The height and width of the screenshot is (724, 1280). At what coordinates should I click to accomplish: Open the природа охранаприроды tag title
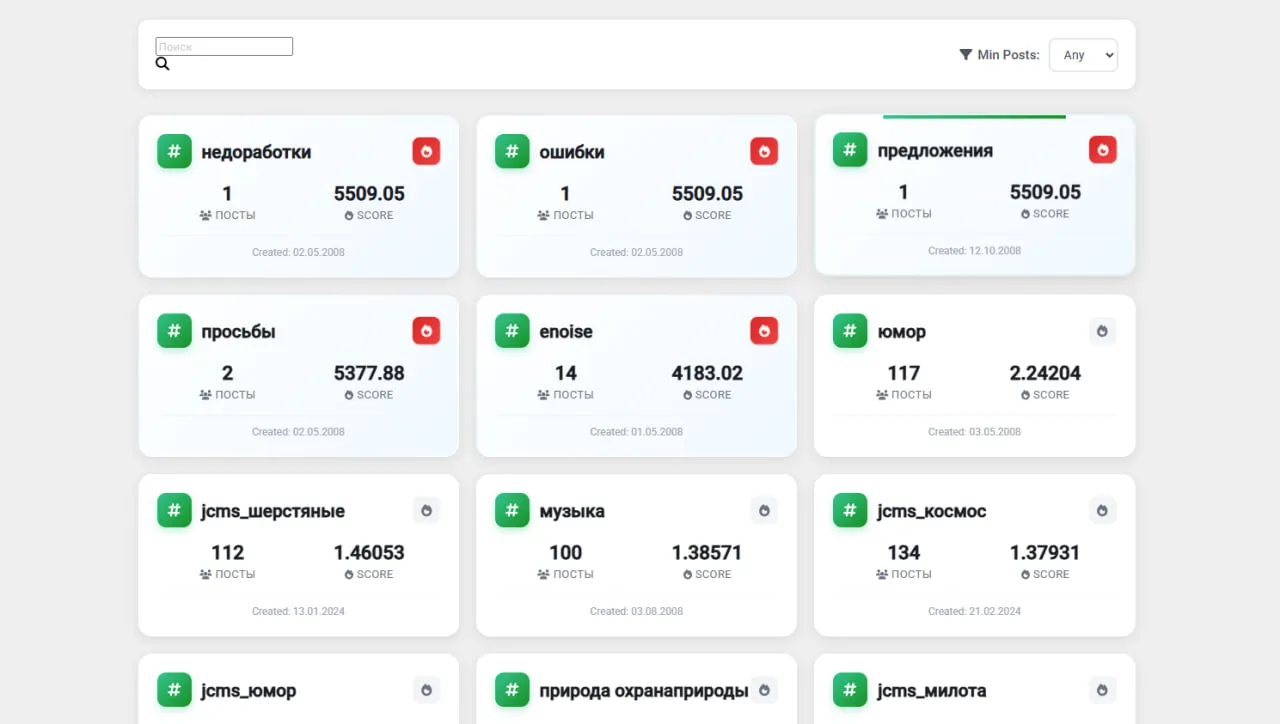(643, 691)
